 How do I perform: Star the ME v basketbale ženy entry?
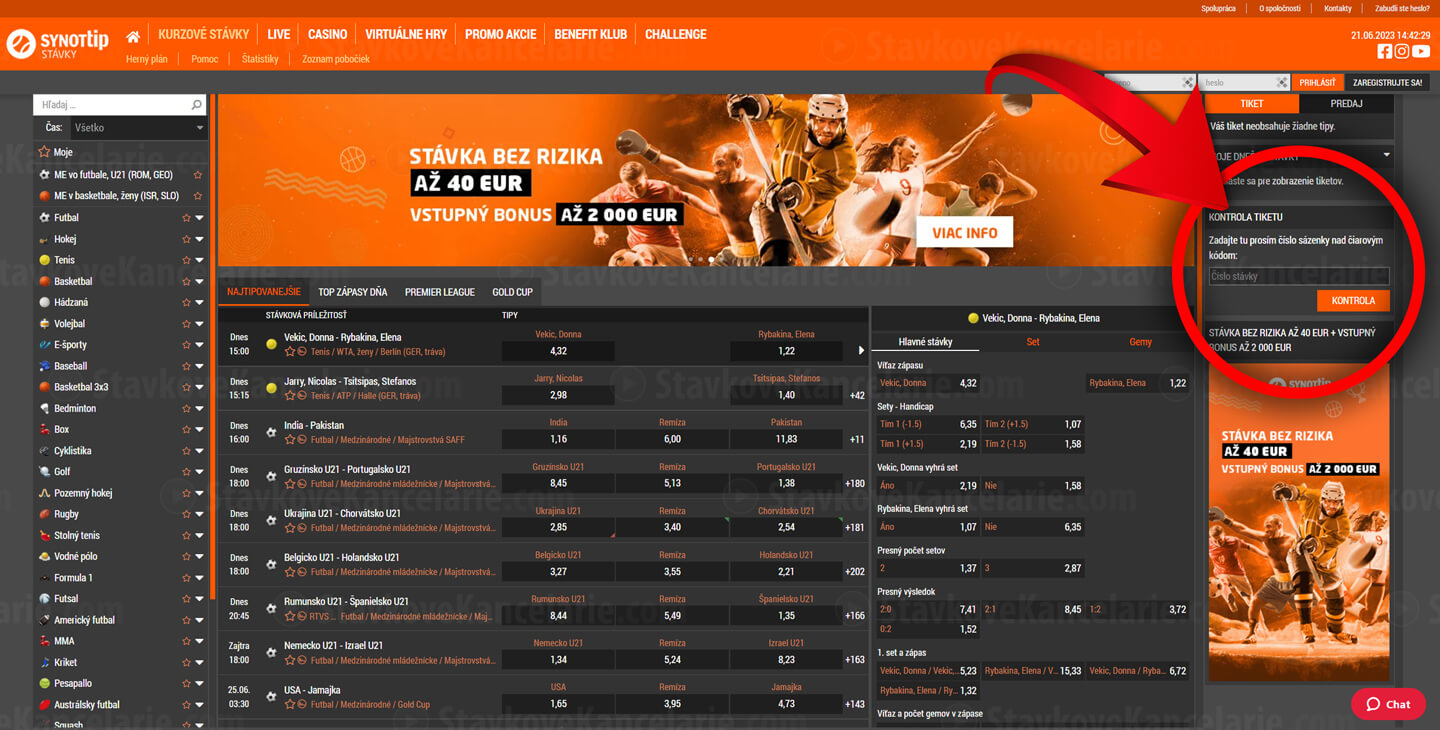point(197,196)
